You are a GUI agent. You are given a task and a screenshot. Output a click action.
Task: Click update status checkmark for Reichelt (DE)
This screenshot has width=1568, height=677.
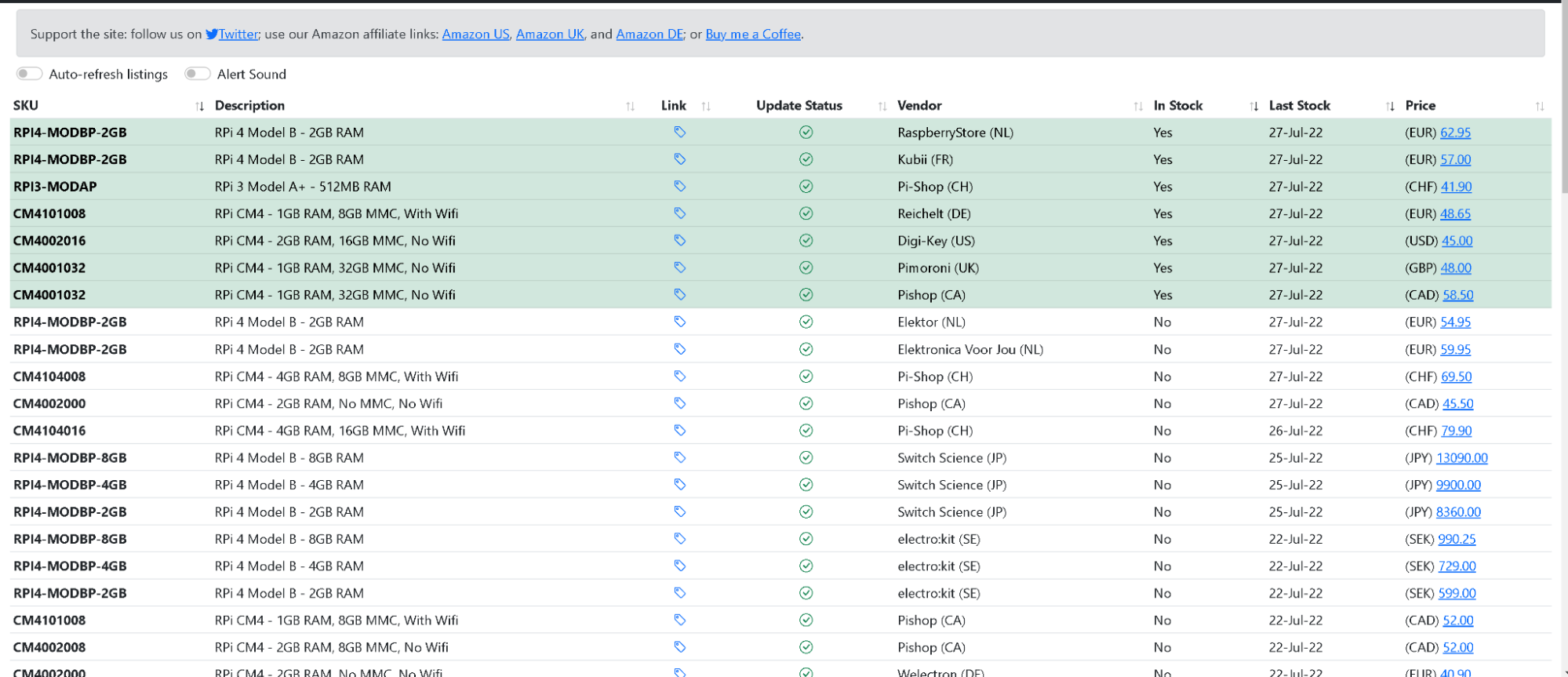pyautogui.click(x=806, y=213)
